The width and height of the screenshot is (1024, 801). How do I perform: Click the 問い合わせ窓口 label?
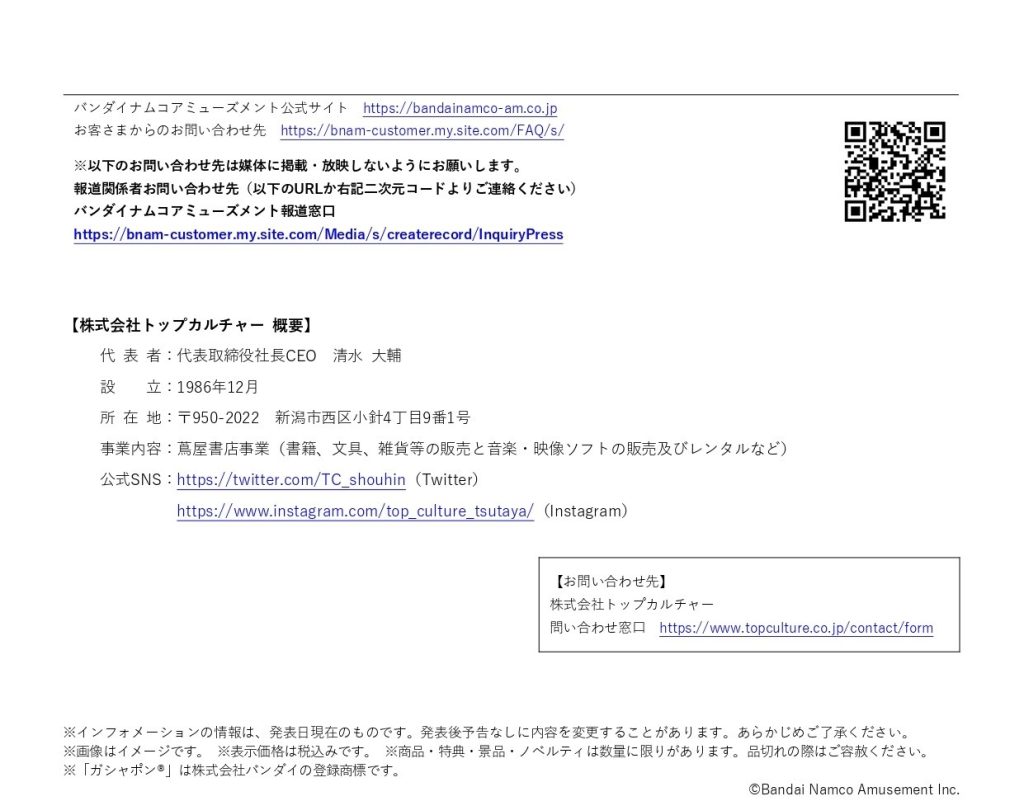click(598, 627)
